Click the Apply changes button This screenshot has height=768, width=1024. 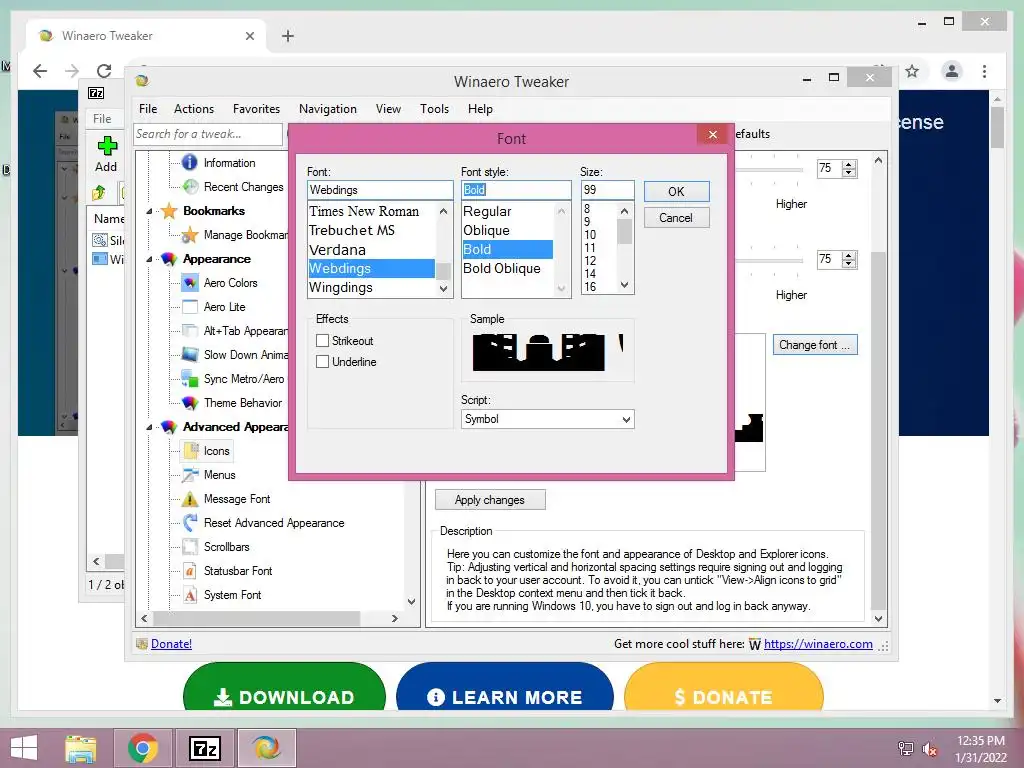[x=490, y=500]
